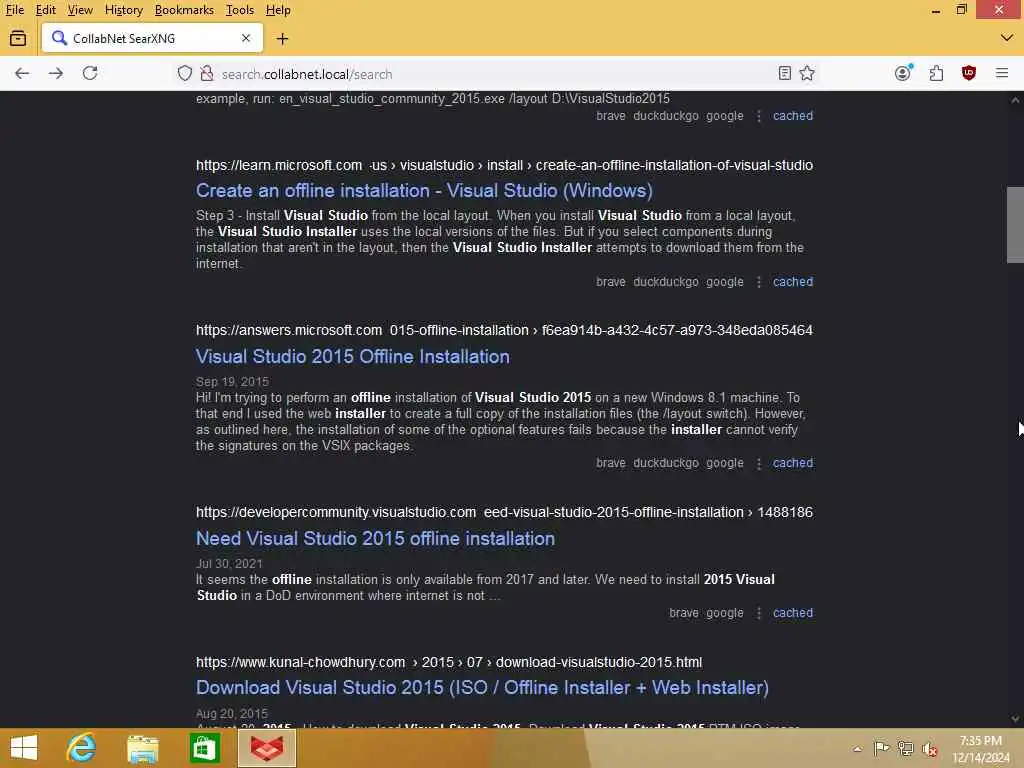Close the CollabNet SearXNG tab
Screen dimensions: 1024x768
point(246,39)
